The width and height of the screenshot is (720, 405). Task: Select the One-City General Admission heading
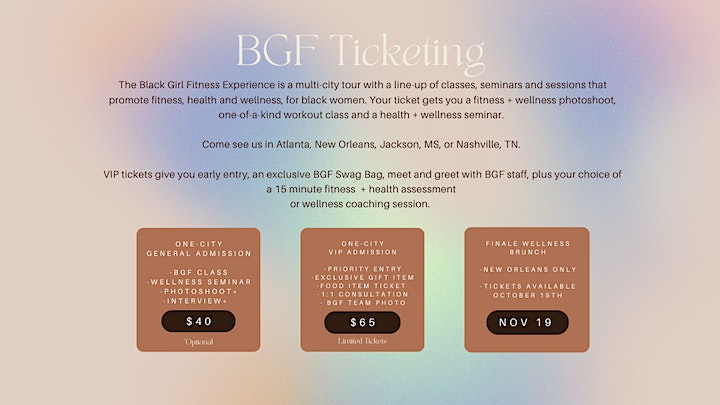pos(198,249)
